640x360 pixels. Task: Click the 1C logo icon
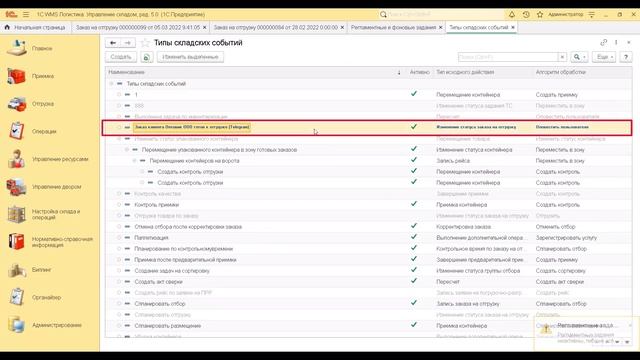pyautogui.click(x=11, y=14)
